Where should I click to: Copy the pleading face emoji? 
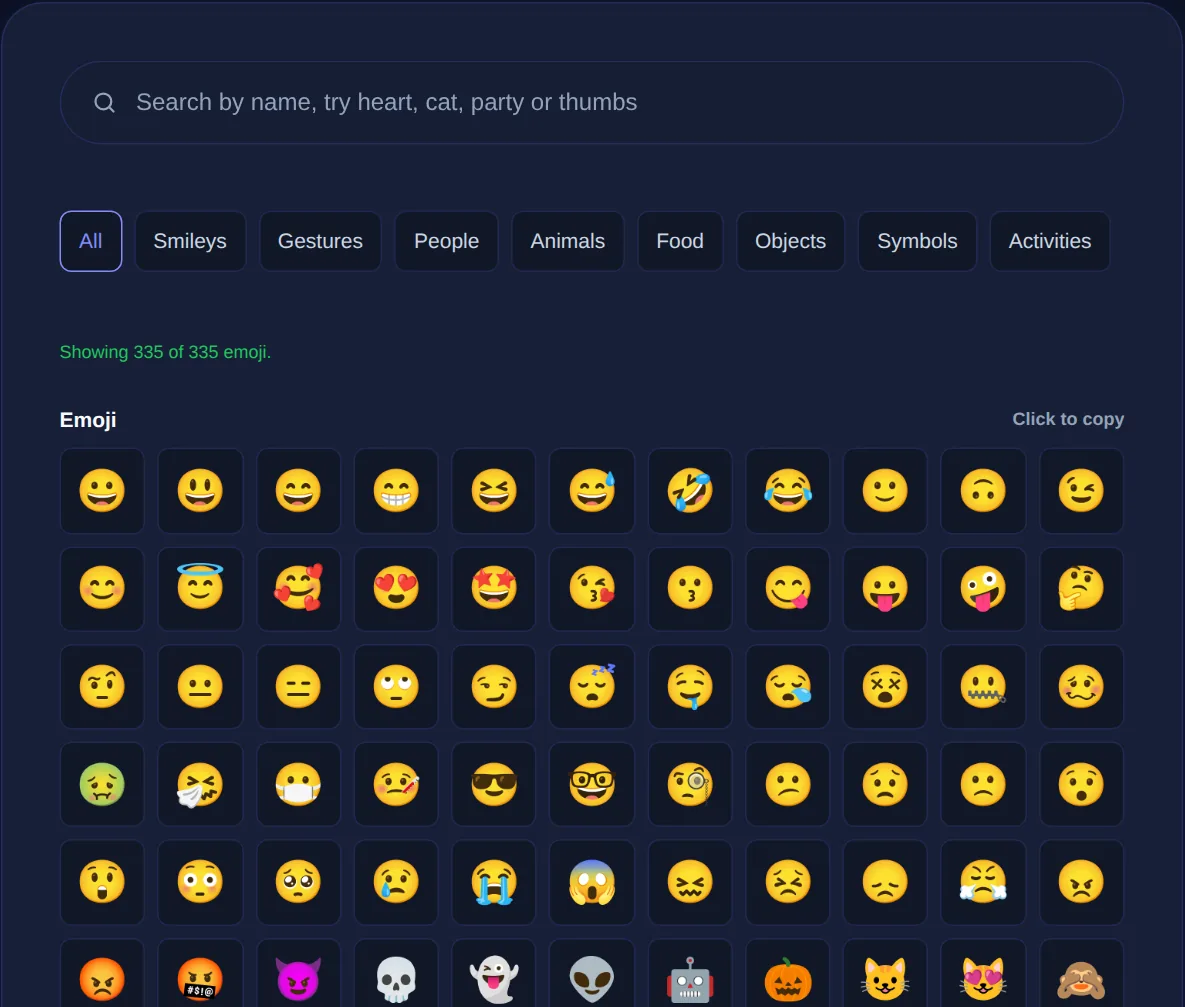pyautogui.click(x=299, y=882)
